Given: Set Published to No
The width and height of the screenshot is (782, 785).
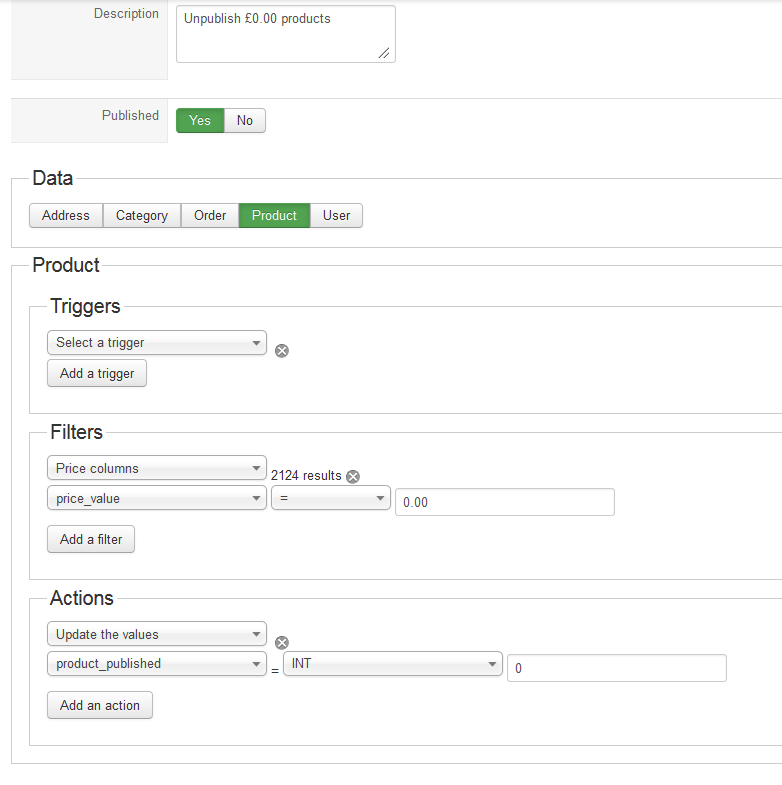Looking at the screenshot, I should 245,121.
